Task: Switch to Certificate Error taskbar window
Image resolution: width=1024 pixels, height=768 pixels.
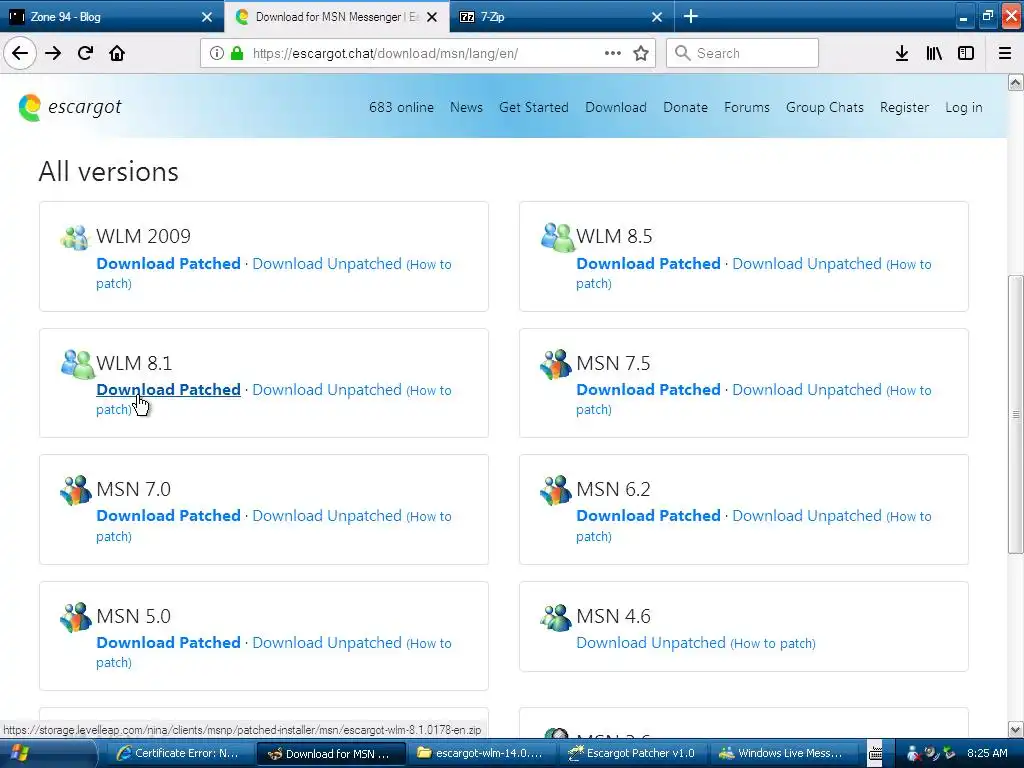Action: tap(178, 754)
